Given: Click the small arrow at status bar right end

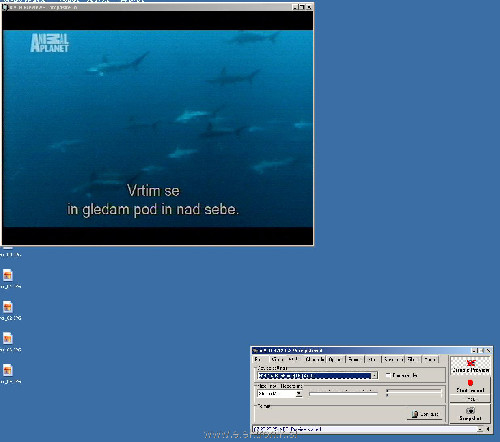Looking at the screenshot, I should [x=488, y=429].
